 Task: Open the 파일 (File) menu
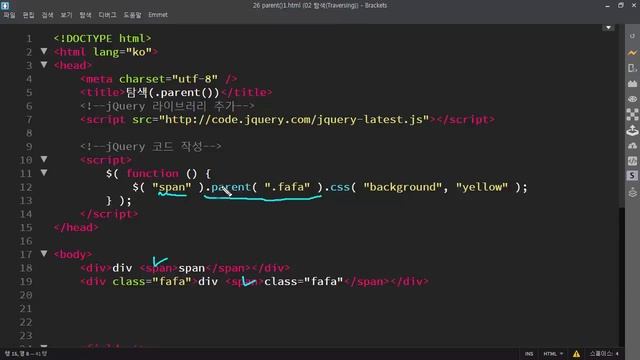coord(9,15)
